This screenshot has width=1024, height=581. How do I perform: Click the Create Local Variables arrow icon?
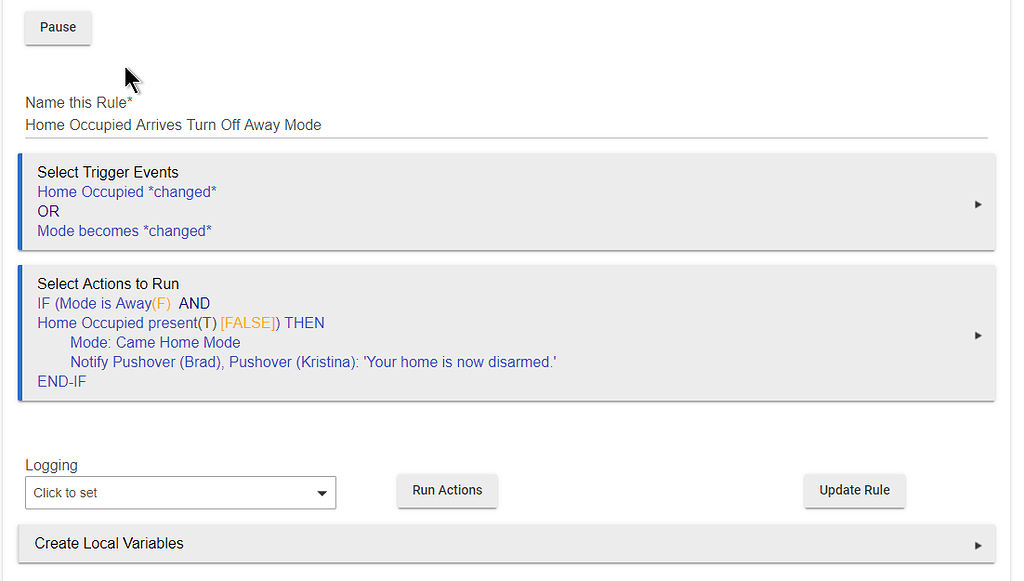coord(977,545)
